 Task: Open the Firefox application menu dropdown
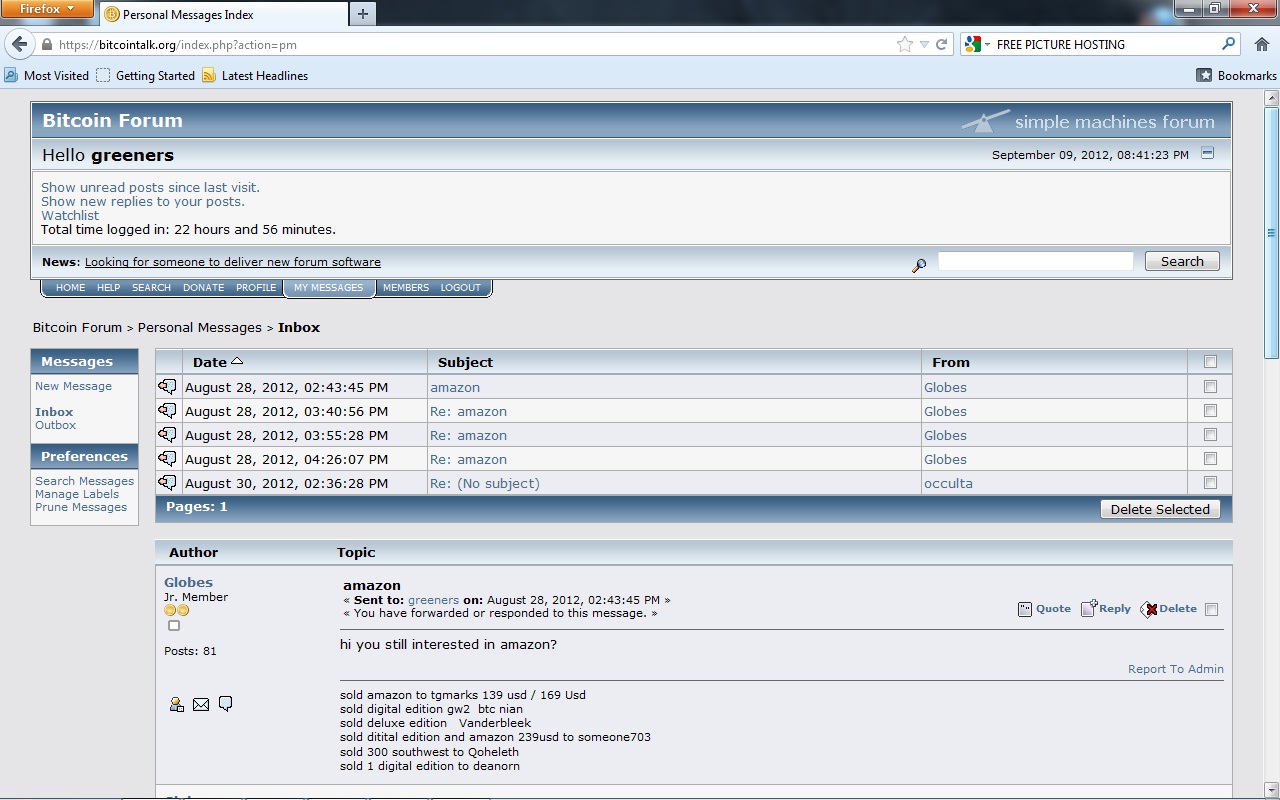tap(46, 9)
